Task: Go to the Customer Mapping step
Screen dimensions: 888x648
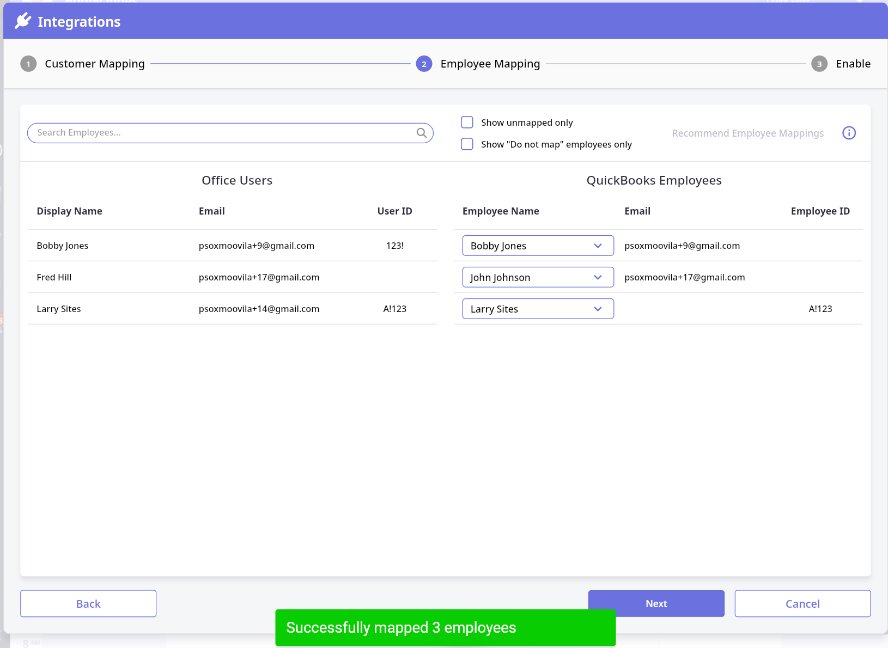Action: [x=94, y=64]
